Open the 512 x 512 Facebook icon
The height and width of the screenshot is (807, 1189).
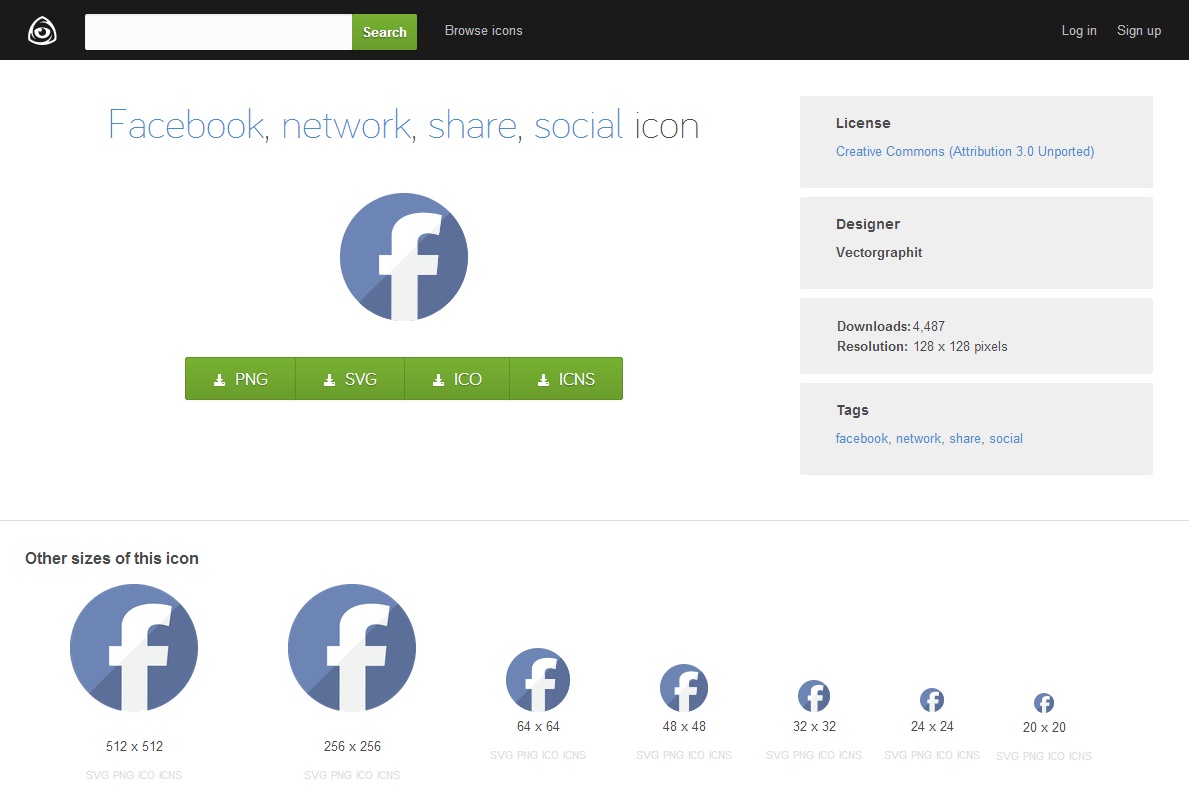[133, 648]
